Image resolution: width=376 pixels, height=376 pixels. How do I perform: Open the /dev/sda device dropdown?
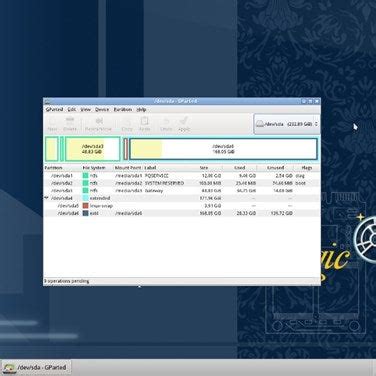pos(287,124)
